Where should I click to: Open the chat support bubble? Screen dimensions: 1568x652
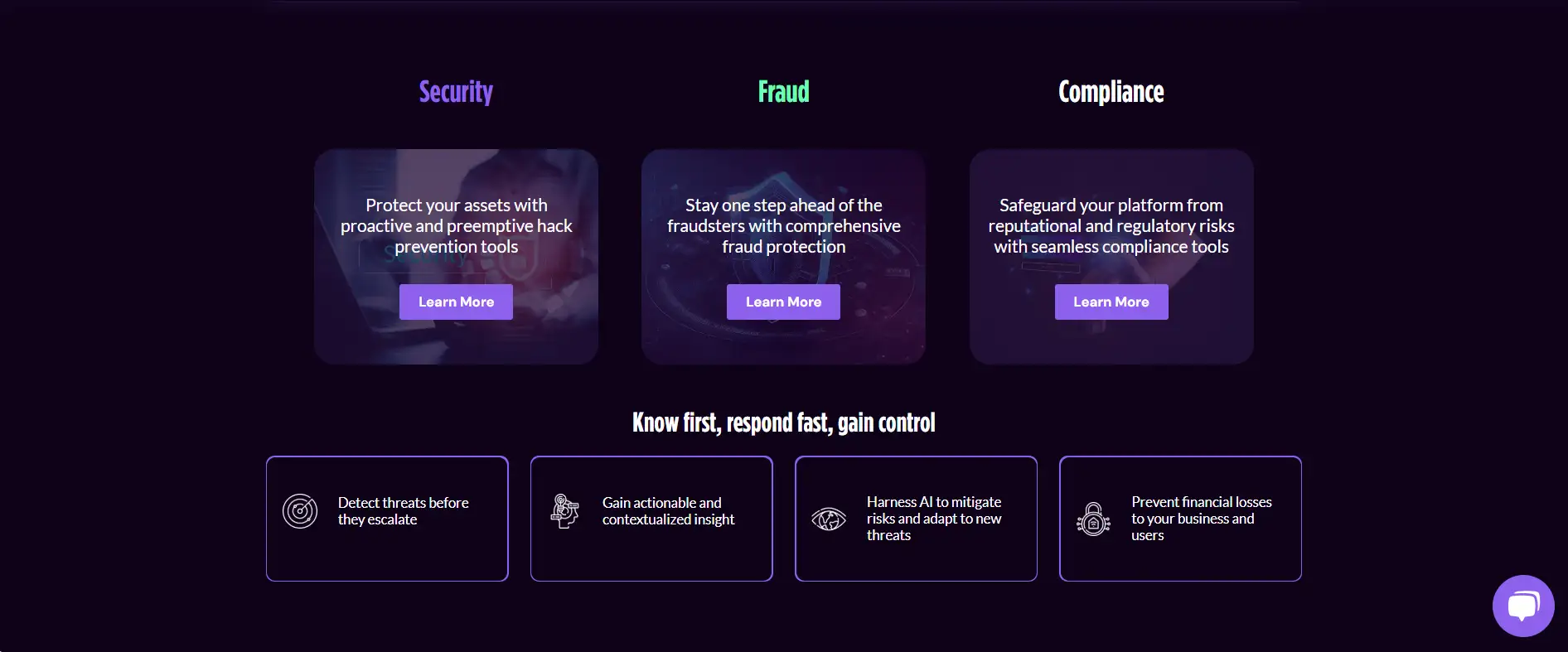coord(1522,606)
